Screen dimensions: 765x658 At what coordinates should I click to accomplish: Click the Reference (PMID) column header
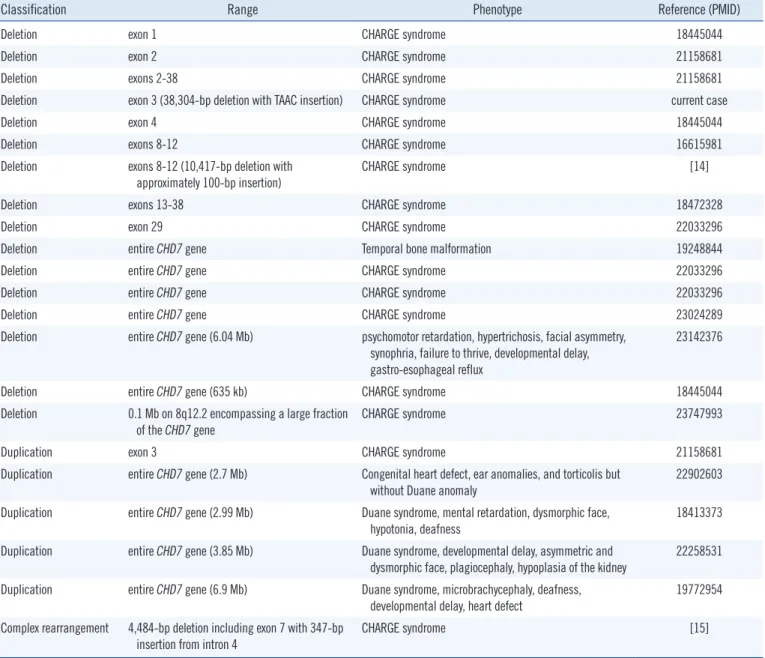tap(699, 10)
